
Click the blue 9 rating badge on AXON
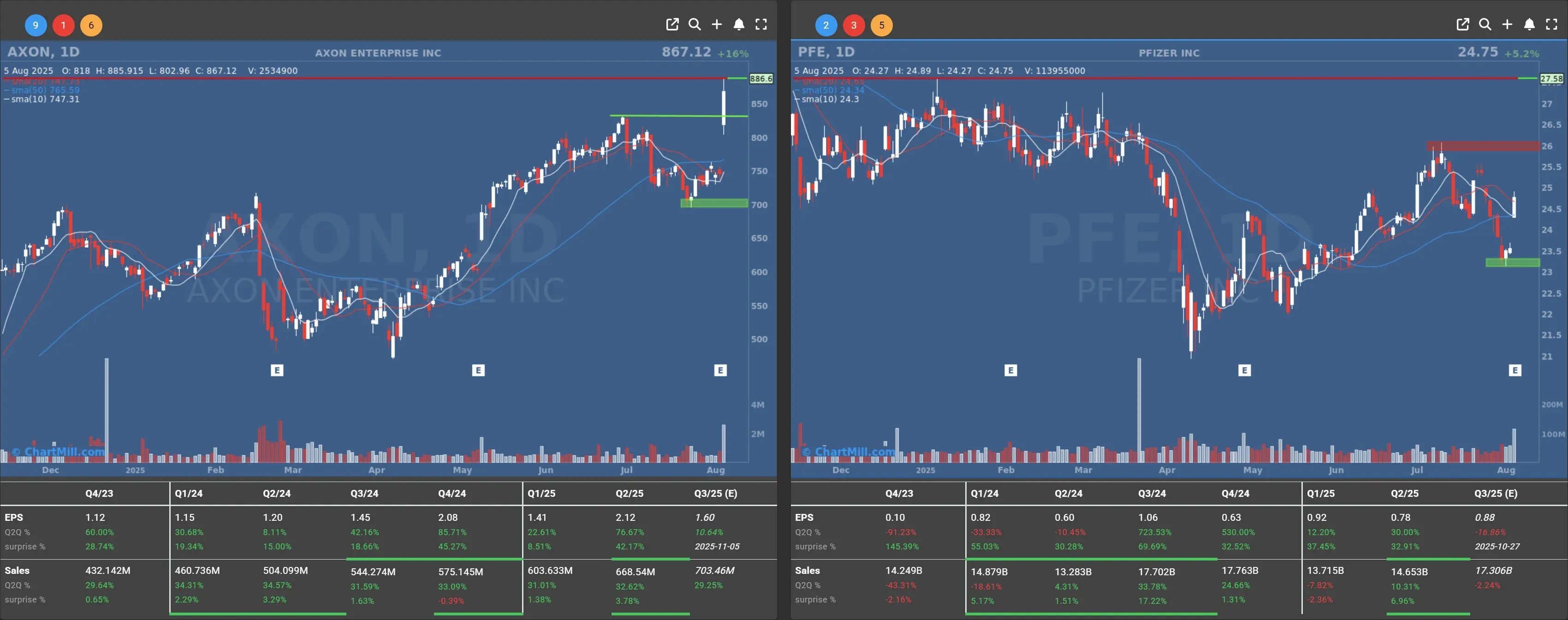(36, 25)
